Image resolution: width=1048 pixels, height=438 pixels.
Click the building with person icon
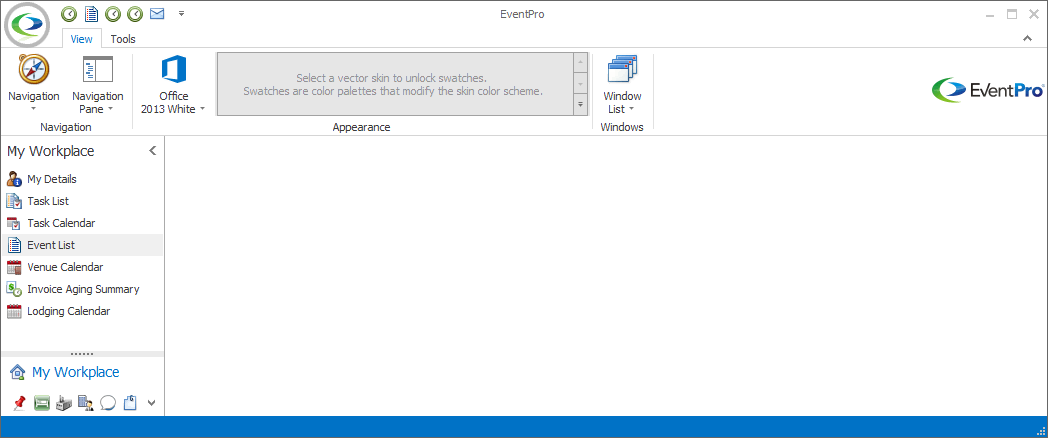click(86, 403)
